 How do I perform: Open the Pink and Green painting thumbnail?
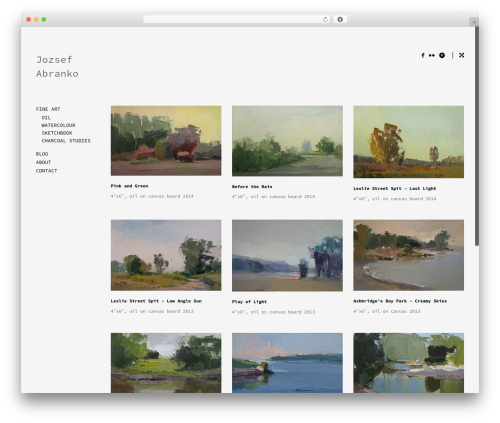coord(166,141)
